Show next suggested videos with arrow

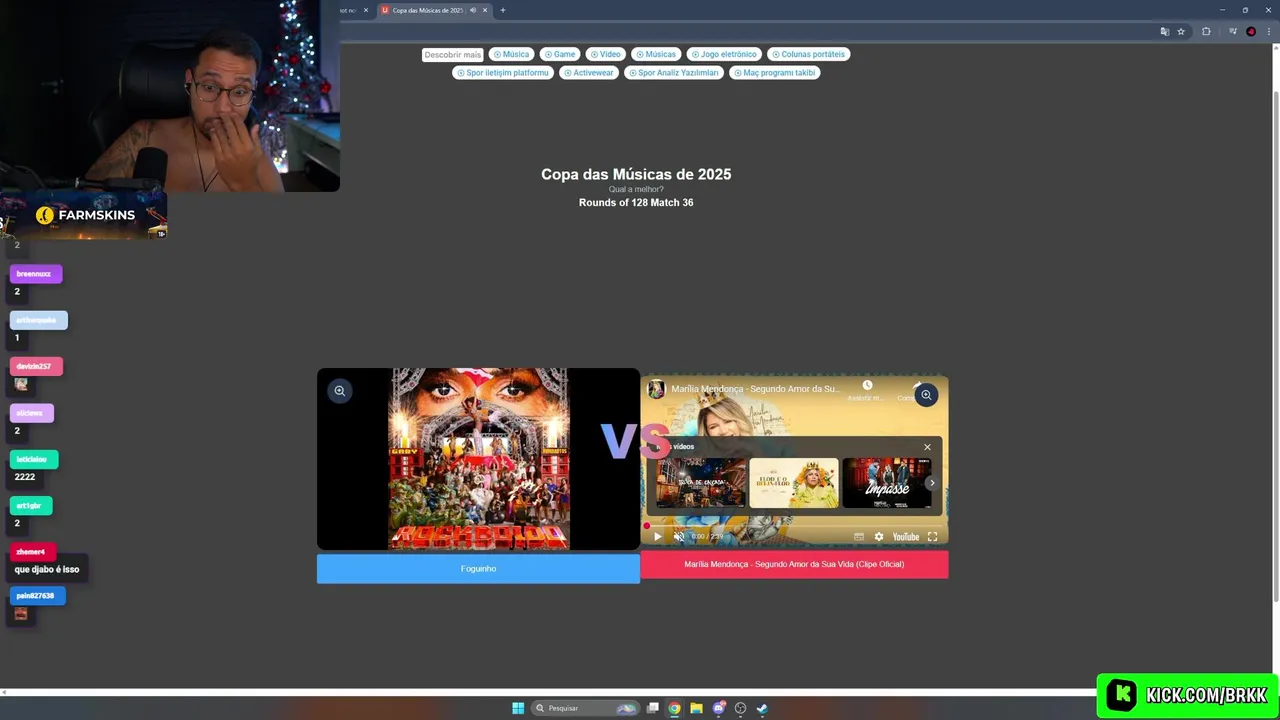click(932, 483)
